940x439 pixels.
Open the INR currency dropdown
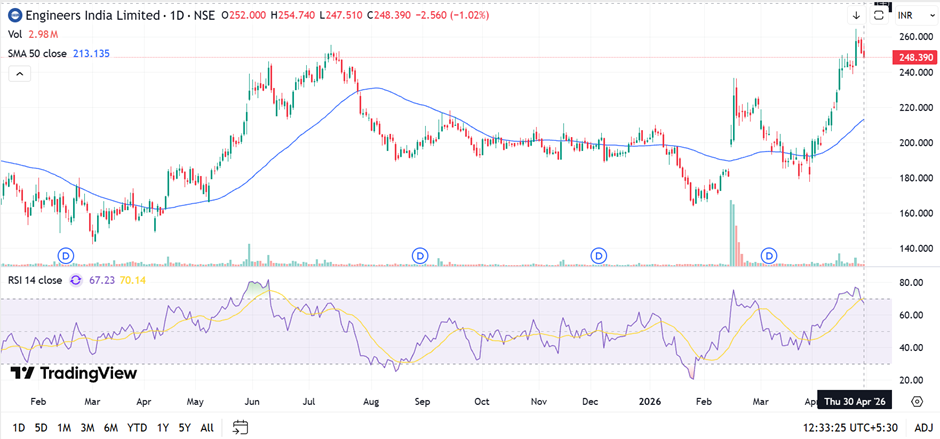point(909,16)
